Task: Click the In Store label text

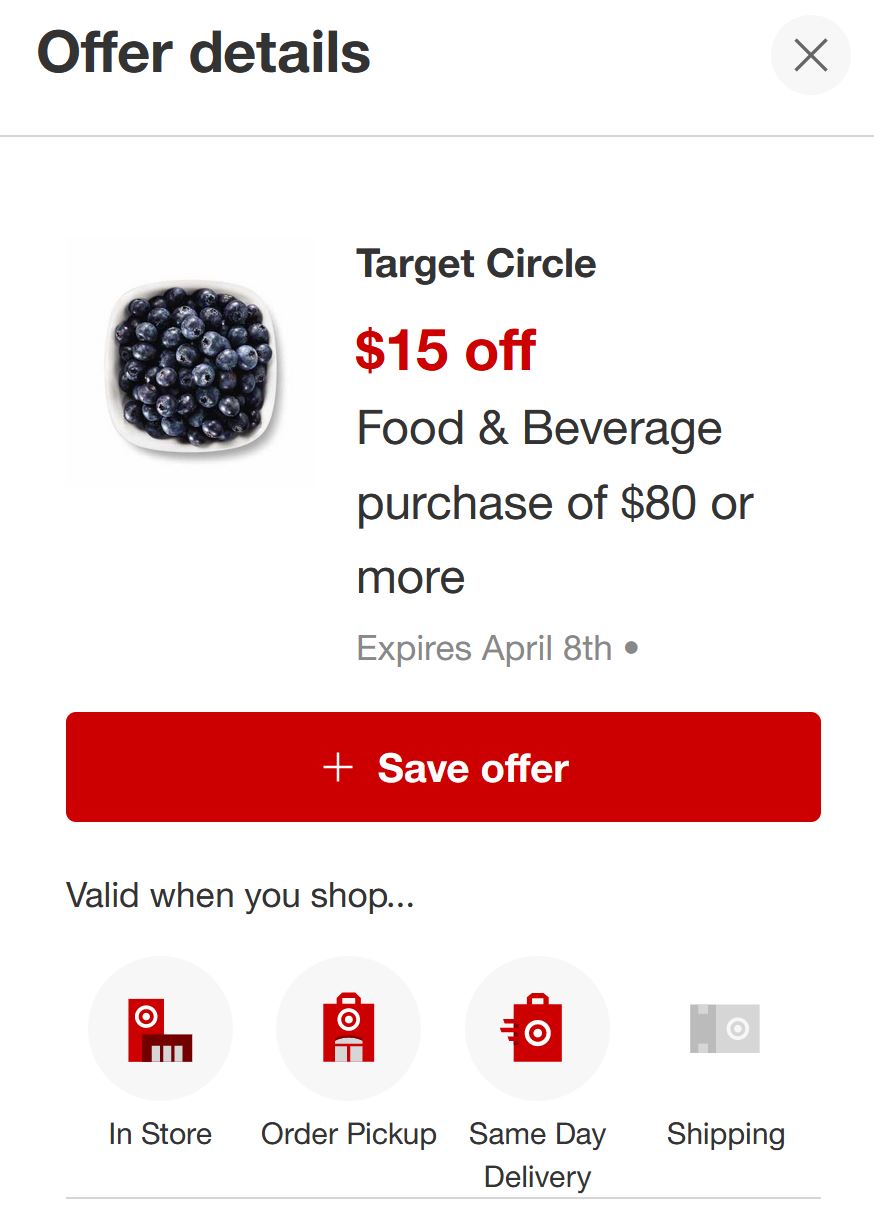Action: (160, 1134)
